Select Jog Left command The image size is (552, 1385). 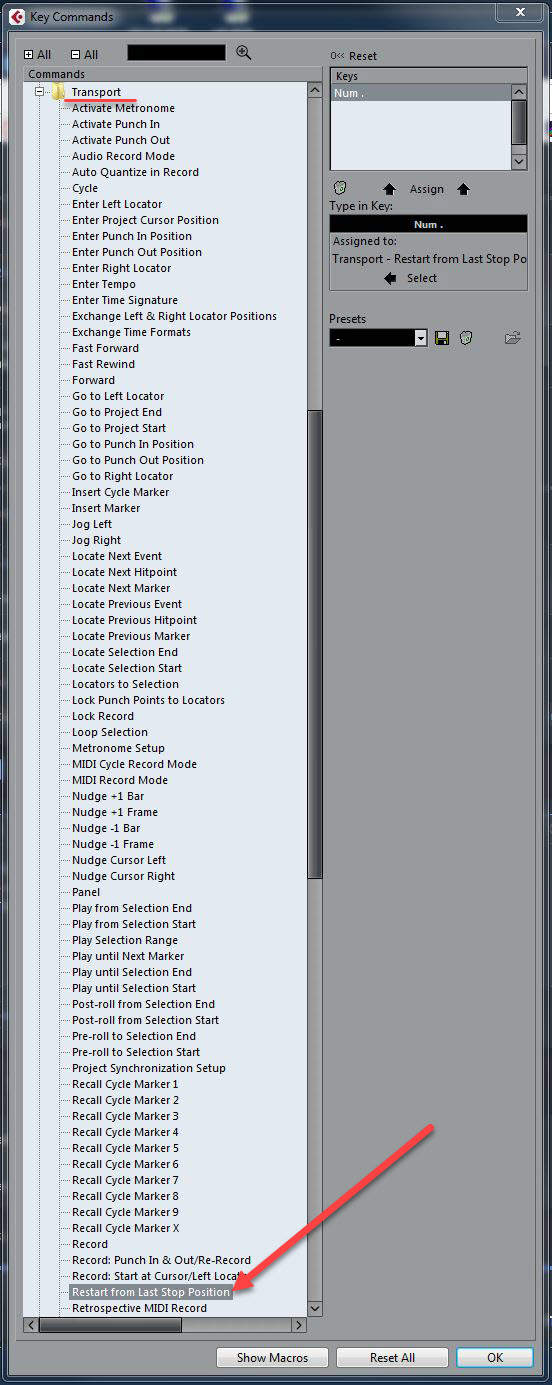92,524
